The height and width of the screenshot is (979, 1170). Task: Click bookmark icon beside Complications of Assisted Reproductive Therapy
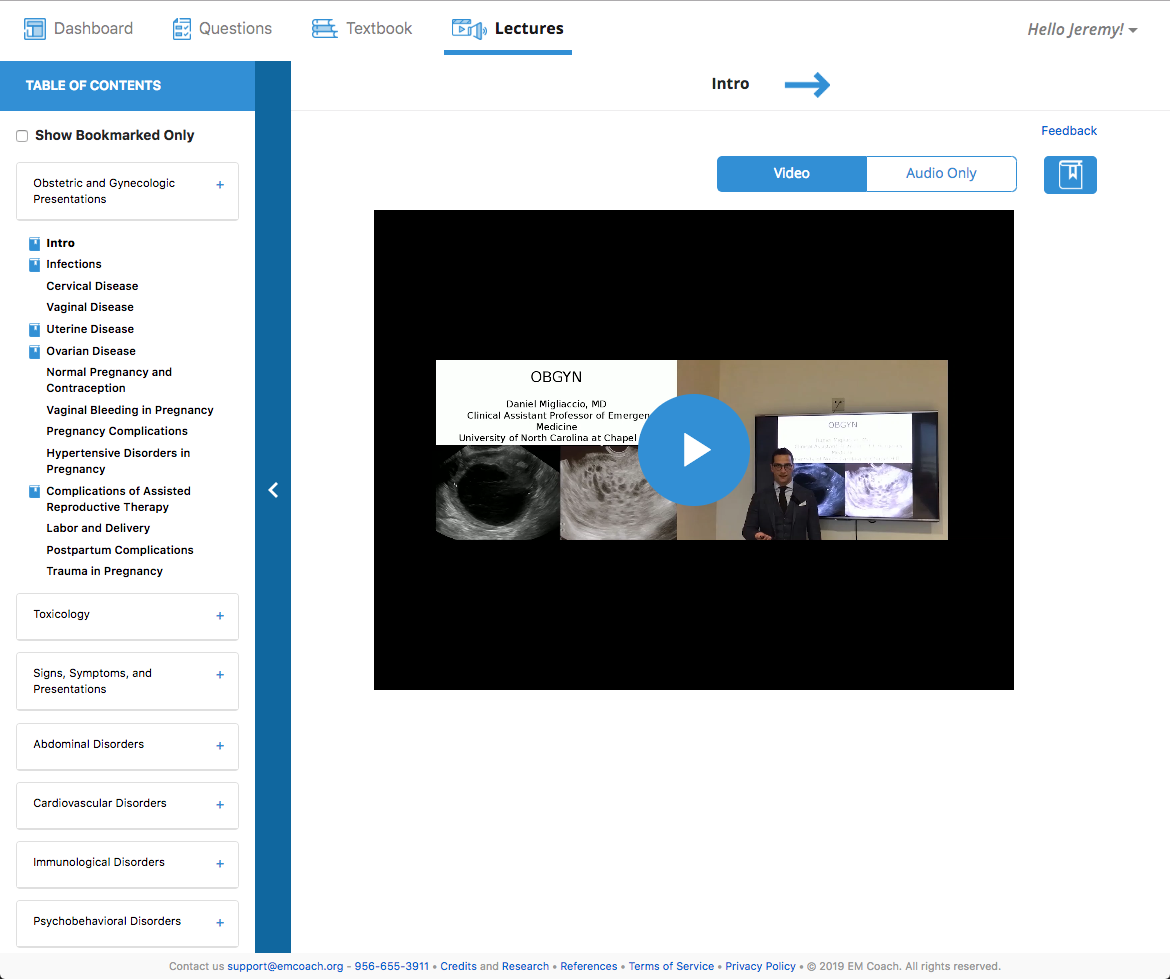pyautogui.click(x=35, y=491)
